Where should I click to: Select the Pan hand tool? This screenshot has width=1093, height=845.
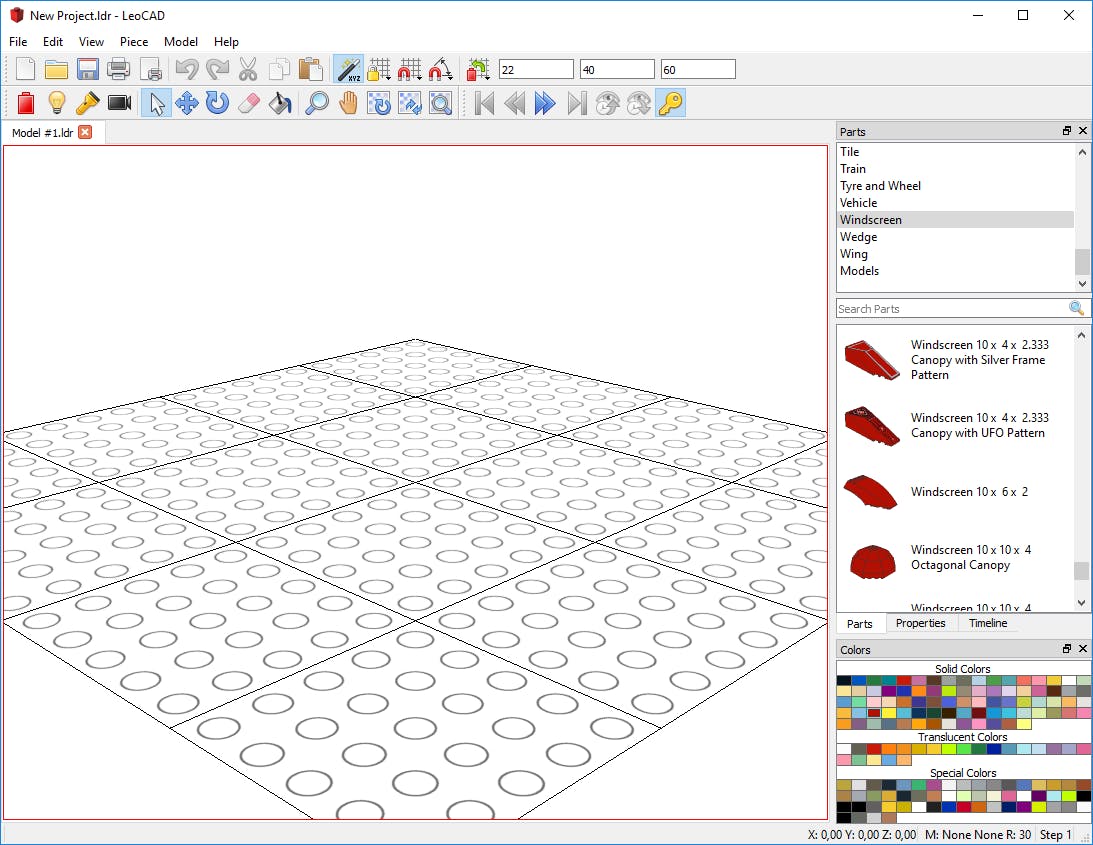tap(348, 103)
